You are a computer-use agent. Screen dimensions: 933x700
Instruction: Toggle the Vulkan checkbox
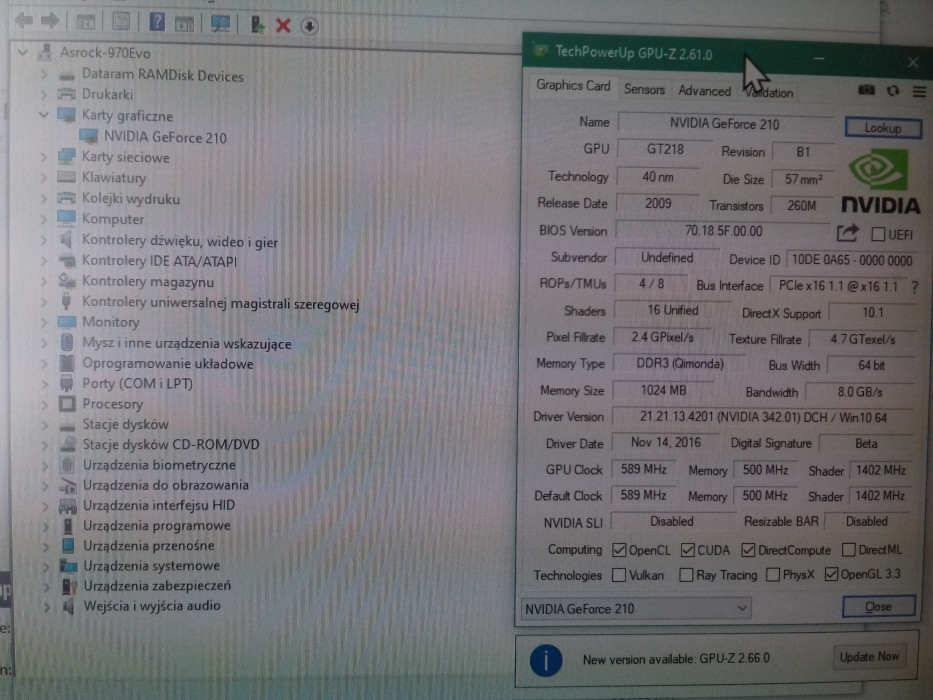tap(619, 574)
